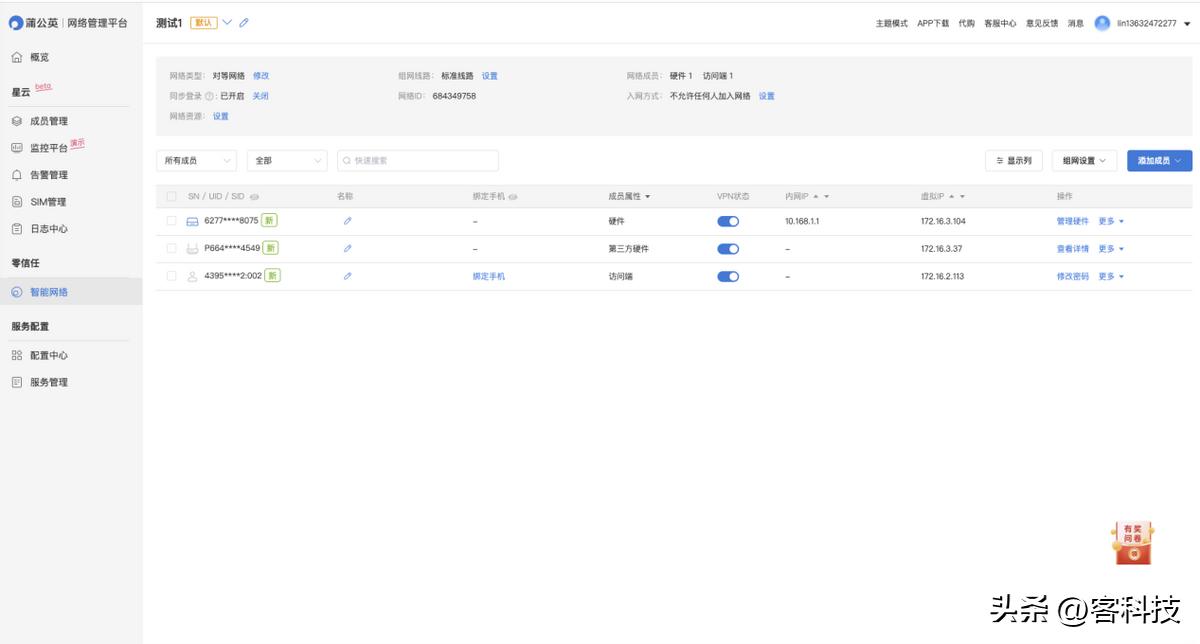Expand the 组网设置 dropdown
The image size is (1200, 644).
click(1084, 161)
